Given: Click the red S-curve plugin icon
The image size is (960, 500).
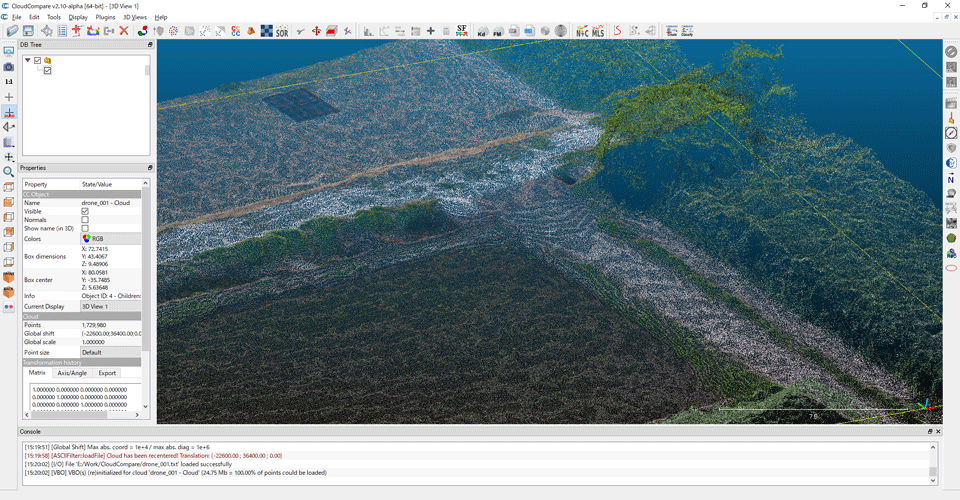Looking at the screenshot, I should (617, 31).
